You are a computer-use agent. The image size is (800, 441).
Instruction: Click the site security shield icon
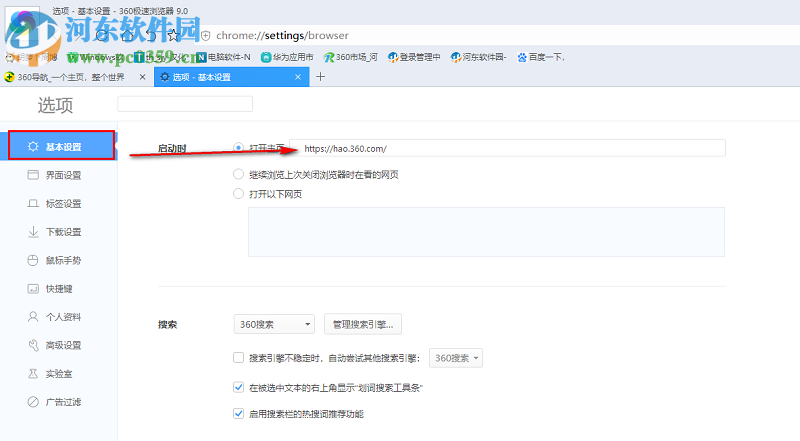206,35
